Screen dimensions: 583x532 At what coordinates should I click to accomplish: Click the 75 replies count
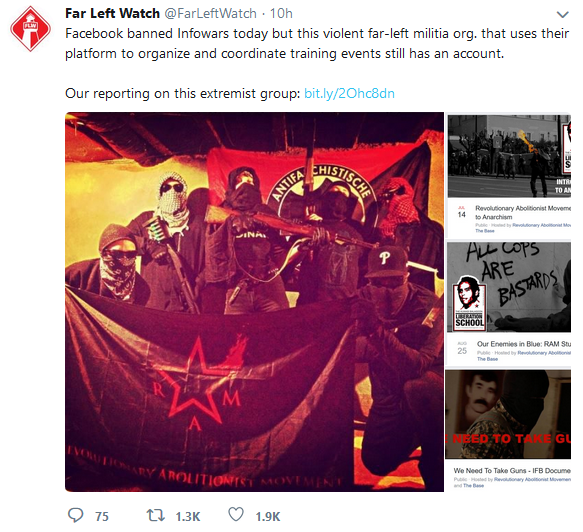[x=102, y=516]
